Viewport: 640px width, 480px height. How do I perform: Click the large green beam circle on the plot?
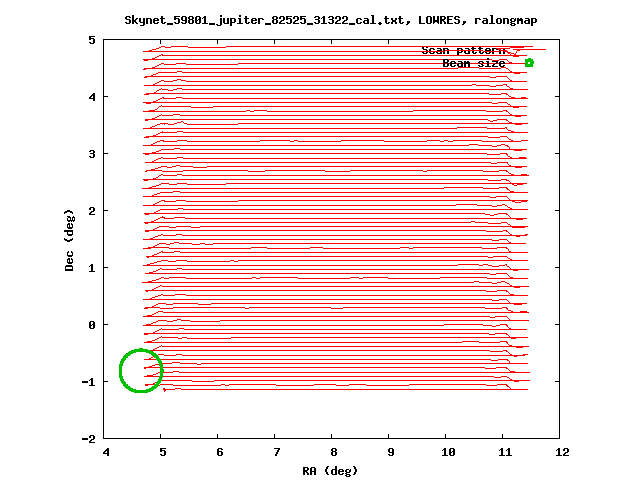[141, 371]
